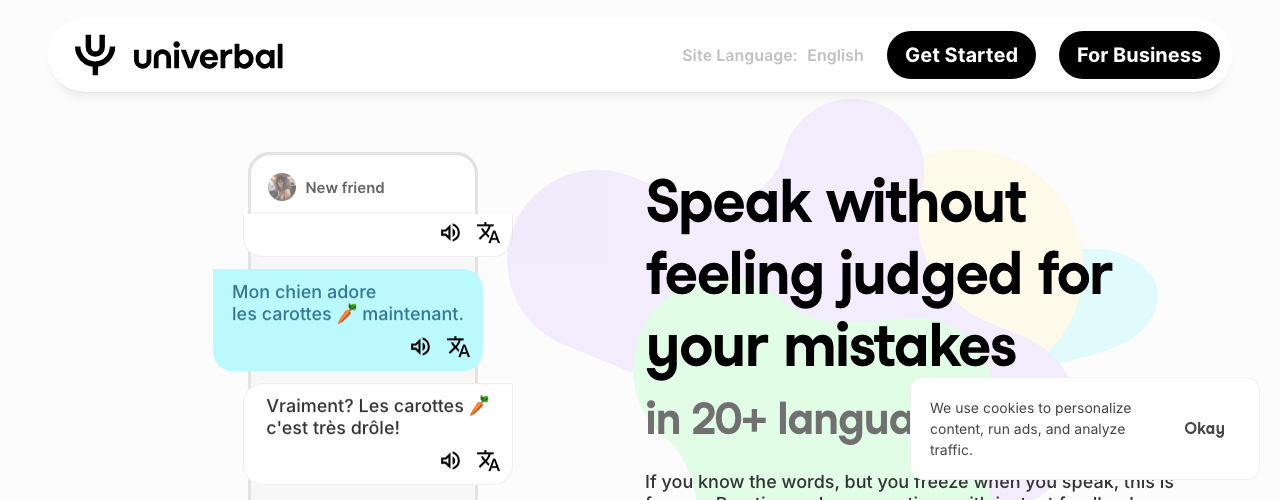Accept cookies with the Okay button
Screen dimensions: 1280x500
coord(1204,429)
